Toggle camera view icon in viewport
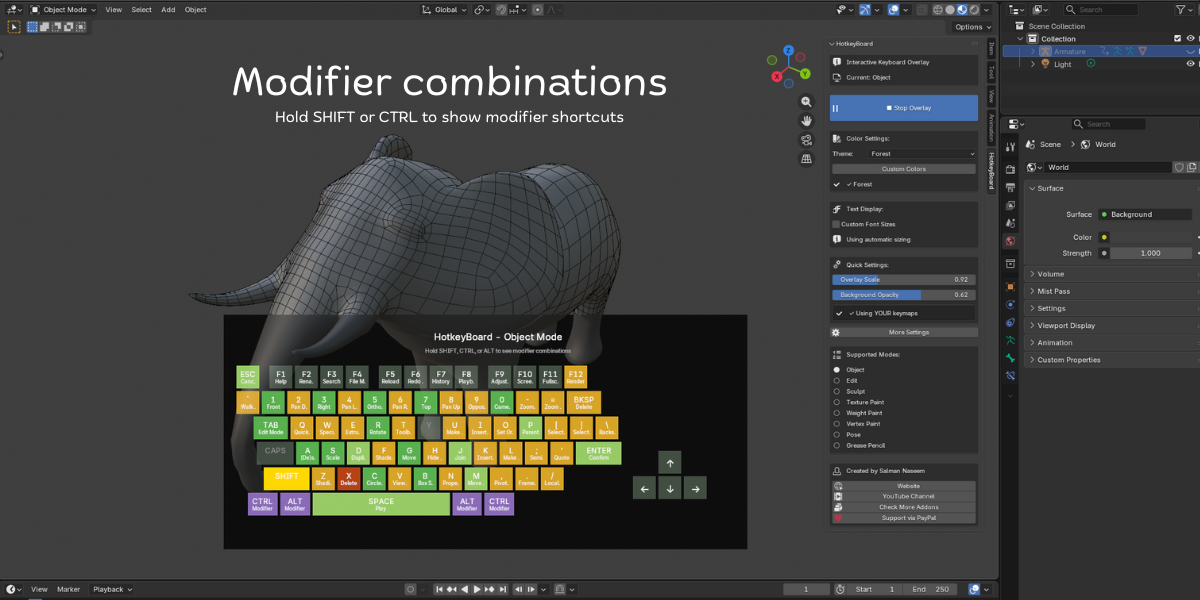 [x=806, y=140]
